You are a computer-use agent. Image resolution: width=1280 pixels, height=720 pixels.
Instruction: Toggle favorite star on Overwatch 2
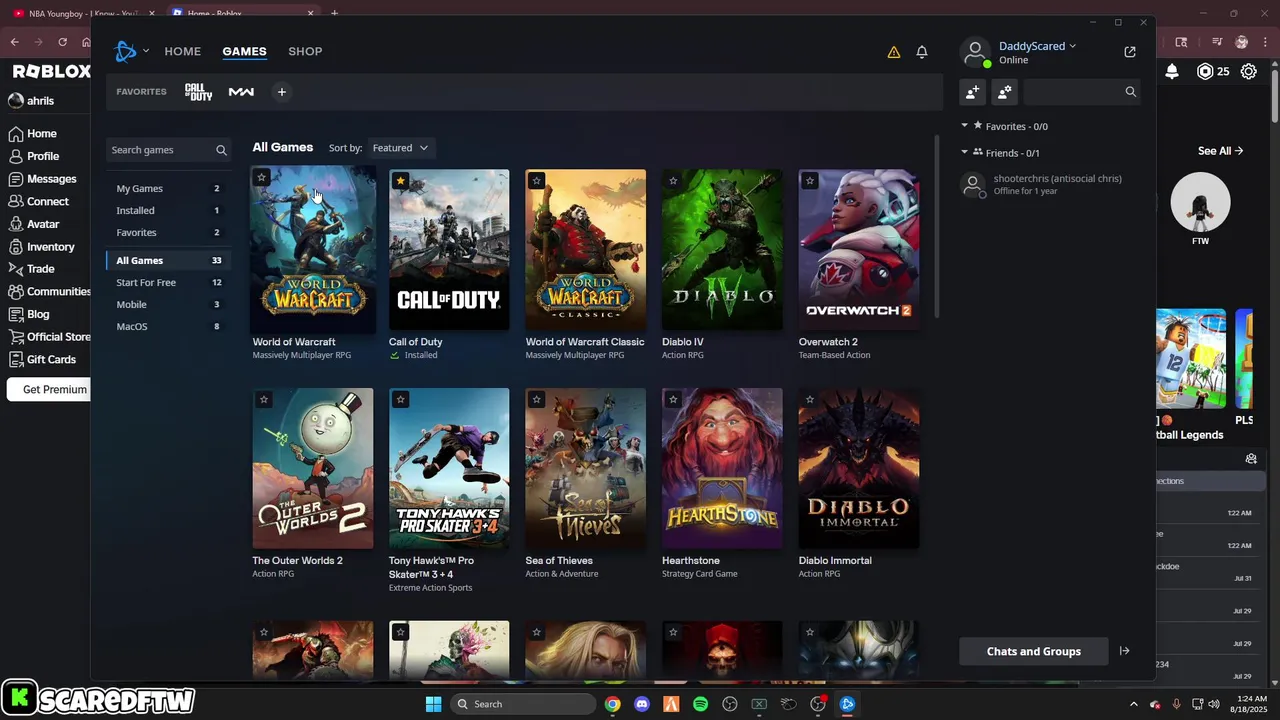click(x=810, y=181)
